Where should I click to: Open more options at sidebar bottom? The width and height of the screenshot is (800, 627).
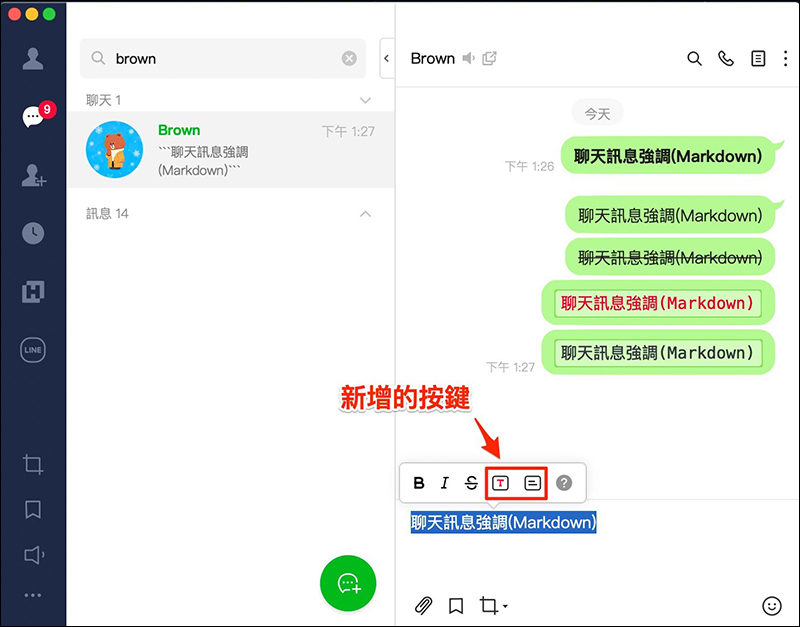(33, 596)
